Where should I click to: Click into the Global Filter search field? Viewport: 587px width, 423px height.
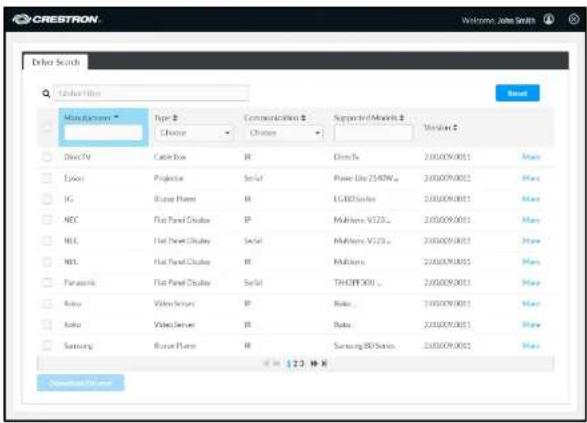click(x=151, y=93)
